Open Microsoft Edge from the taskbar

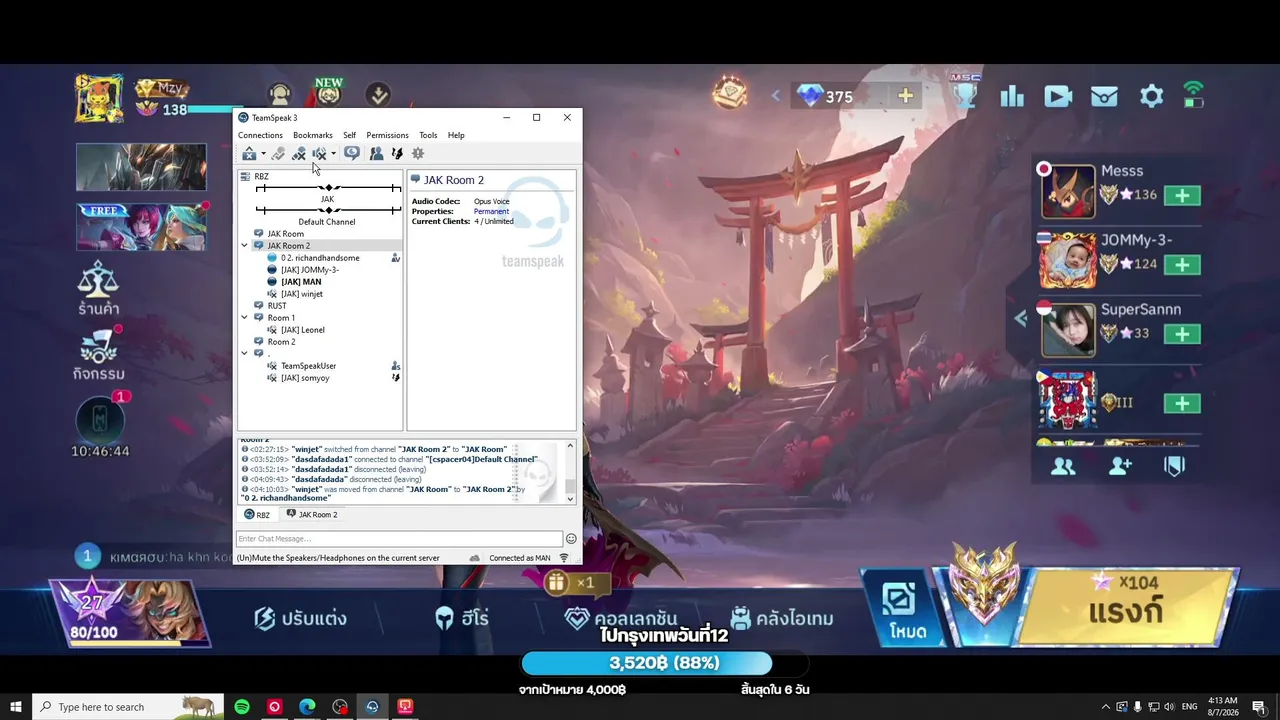[307, 707]
